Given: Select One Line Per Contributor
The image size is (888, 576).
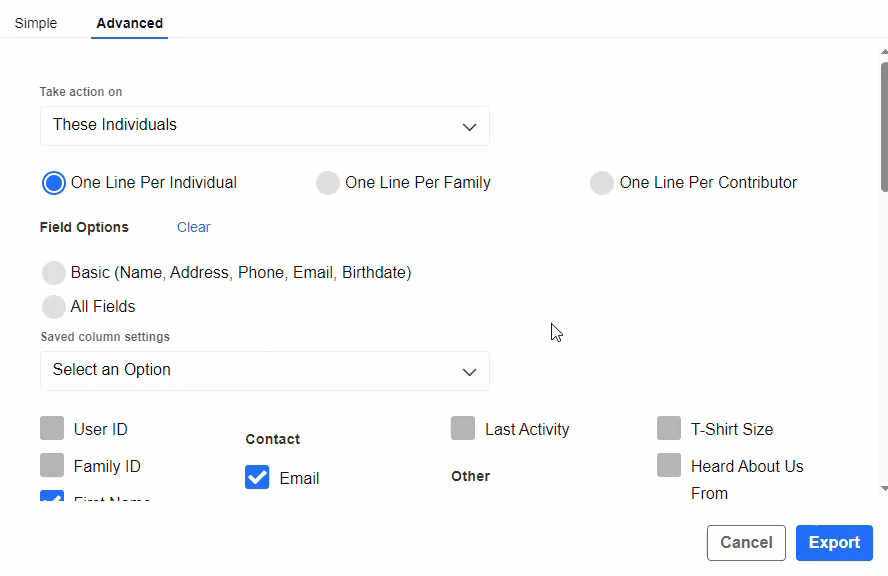Looking at the screenshot, I should 601,182.
